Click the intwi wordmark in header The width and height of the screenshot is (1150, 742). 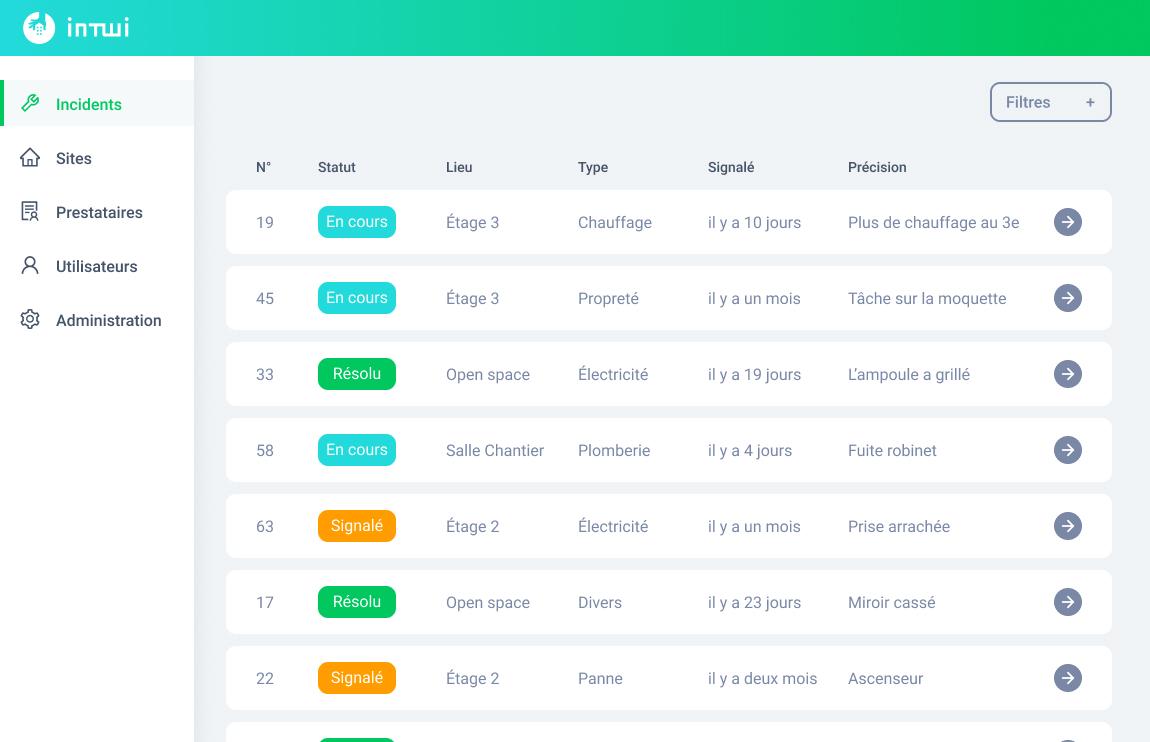point(98,28)
